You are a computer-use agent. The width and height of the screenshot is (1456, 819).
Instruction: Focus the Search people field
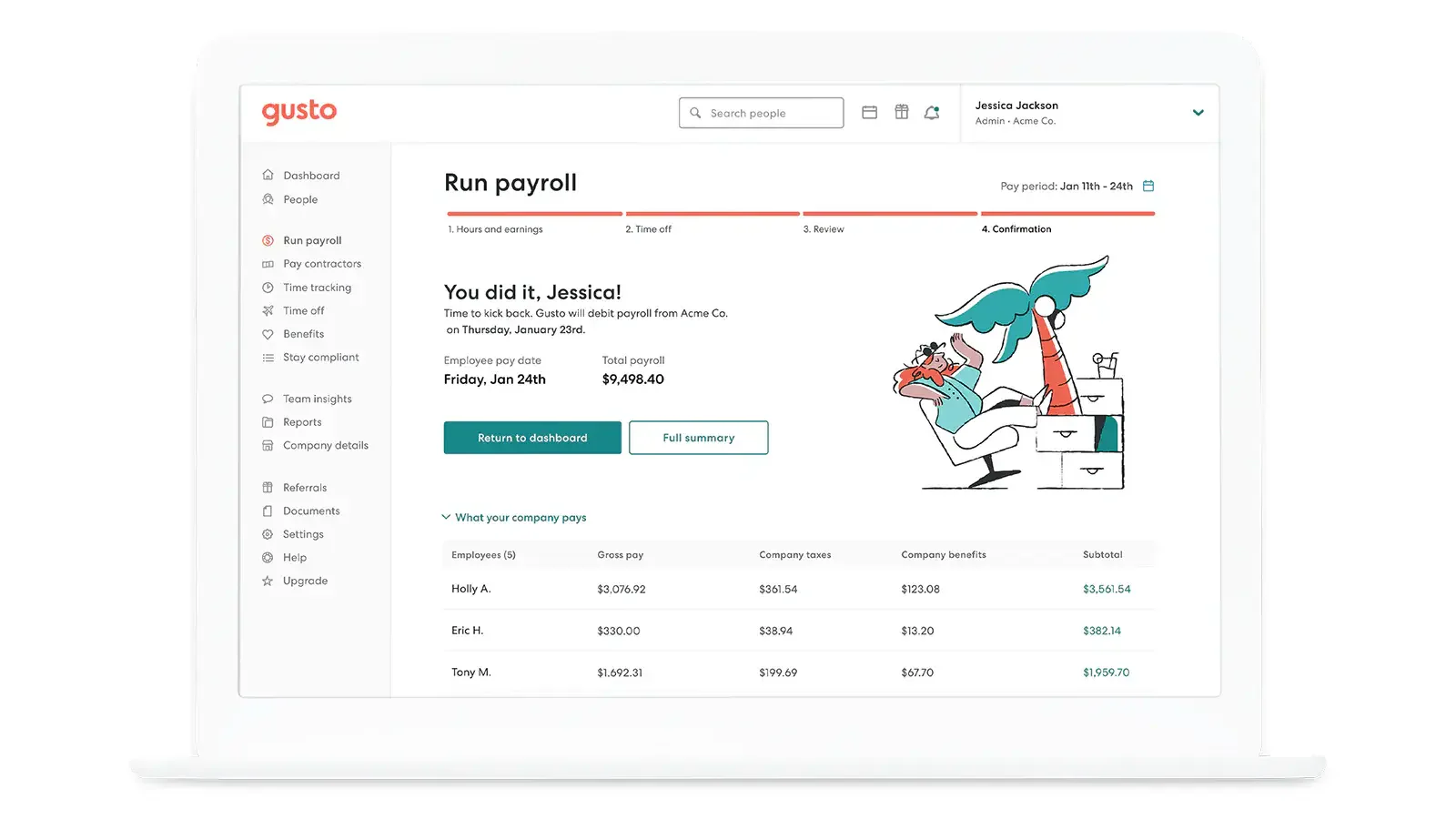point(761,113)
